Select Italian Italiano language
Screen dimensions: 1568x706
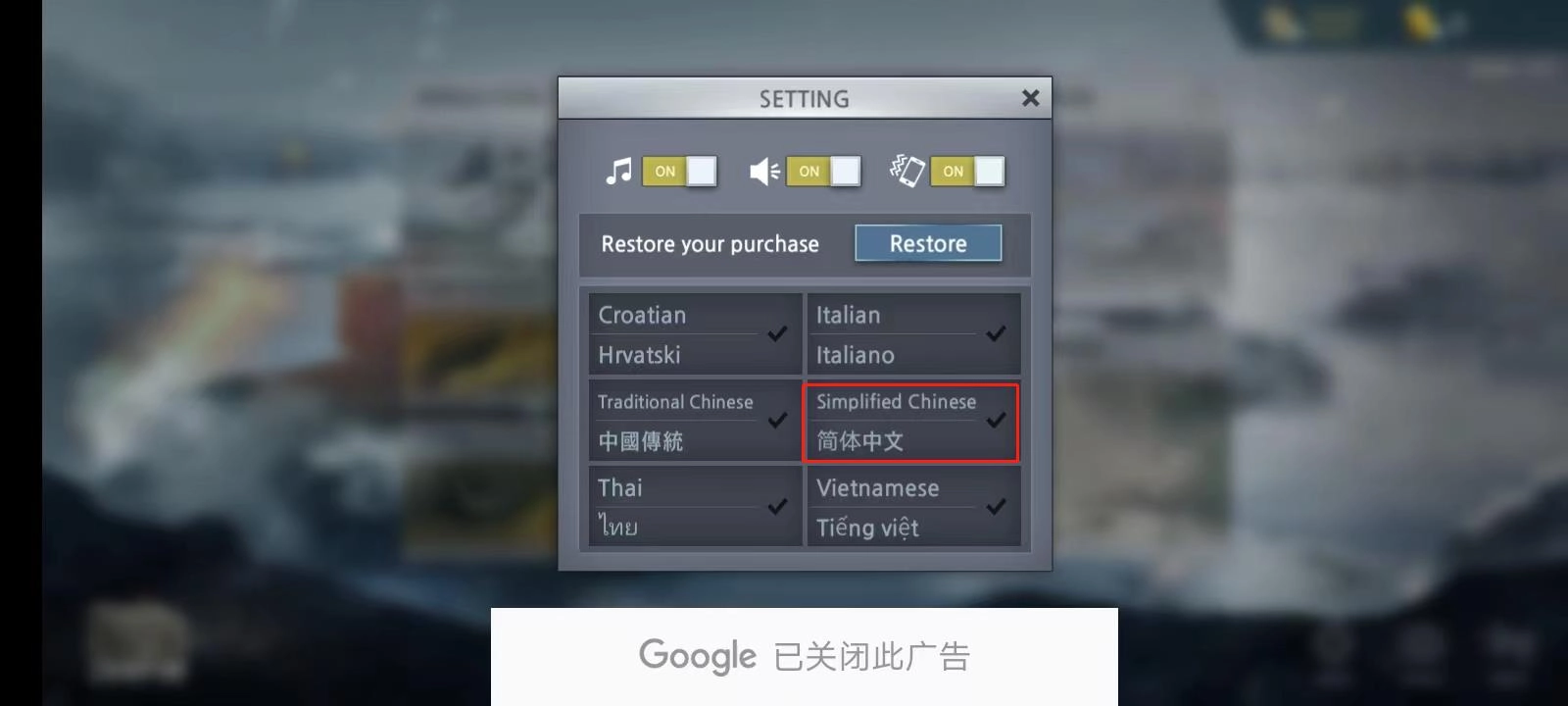click(913, 334)
